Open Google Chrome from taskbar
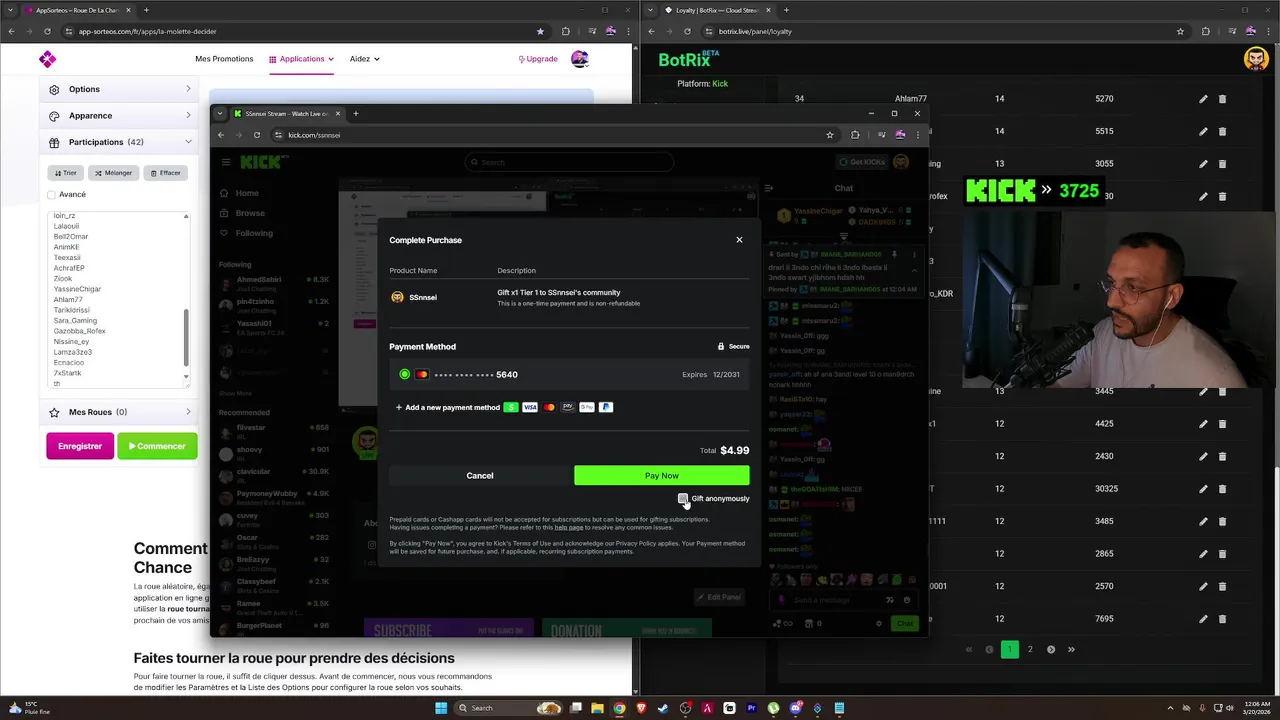 (x=619, y=708)
